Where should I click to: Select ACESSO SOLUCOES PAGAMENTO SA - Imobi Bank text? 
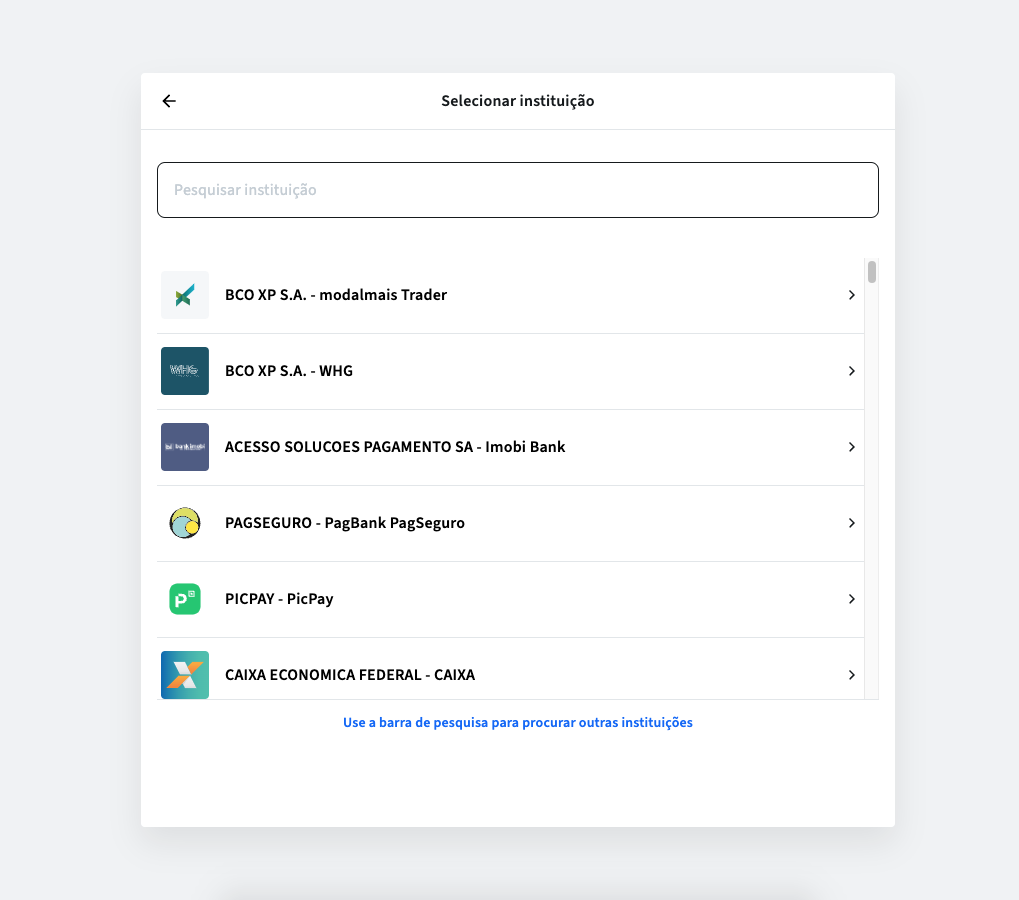pos(395,447)
